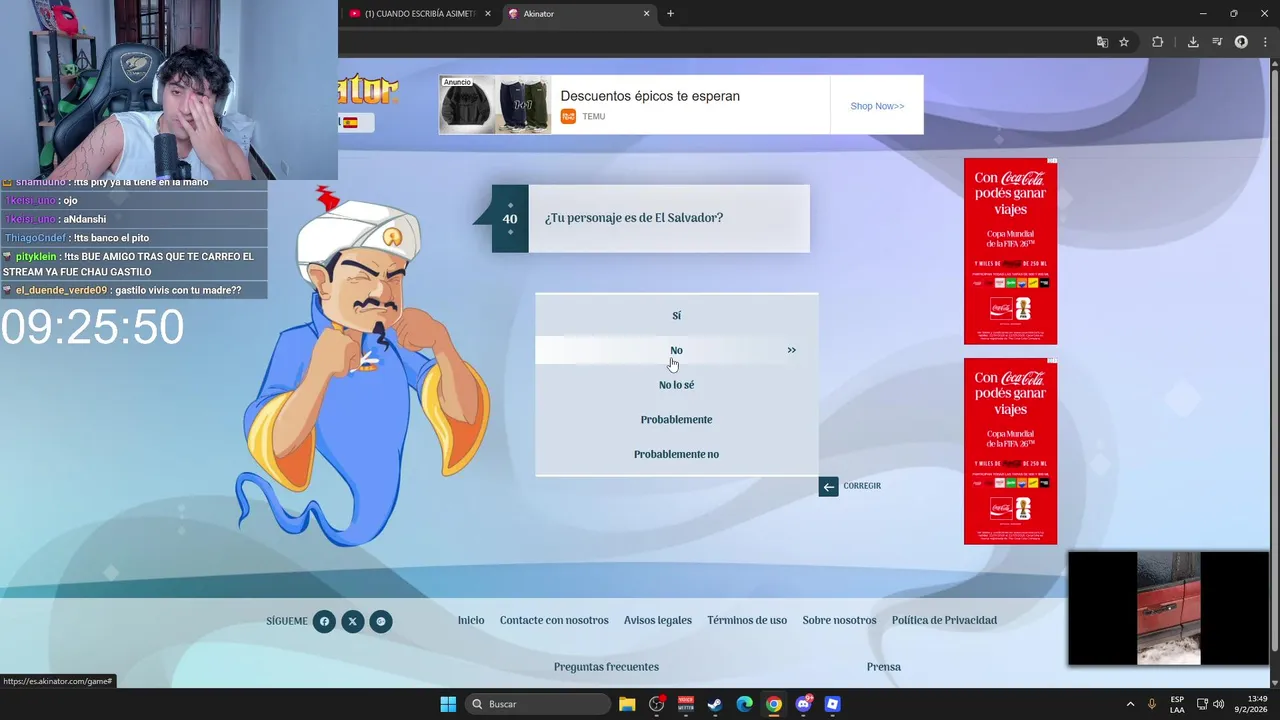Open the Chrome profile avatar
1280x720 pixels.
point(1241,42)
